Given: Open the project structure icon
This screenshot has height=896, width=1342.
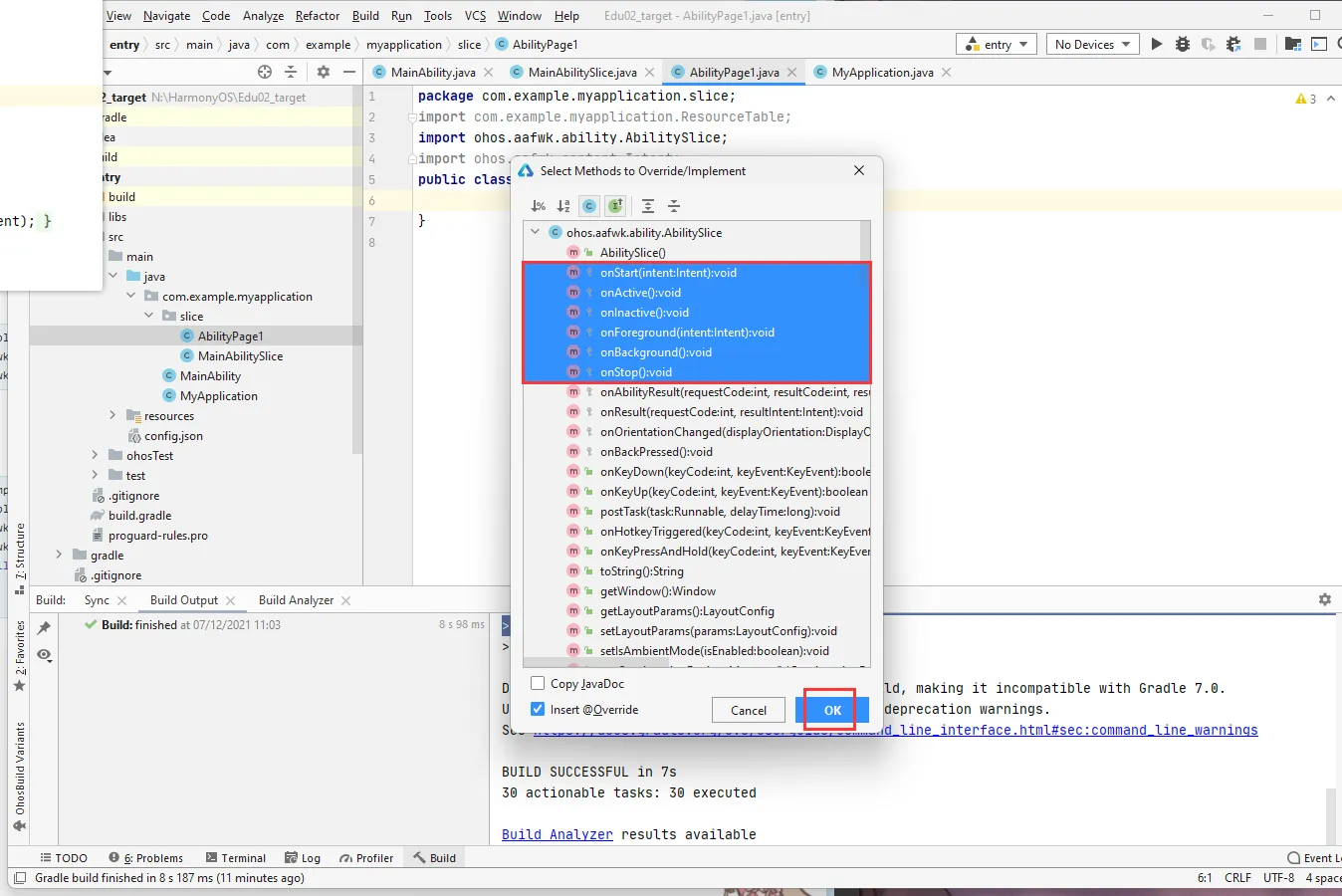Looking at the screenshot, I should [x=1293, y=44].
